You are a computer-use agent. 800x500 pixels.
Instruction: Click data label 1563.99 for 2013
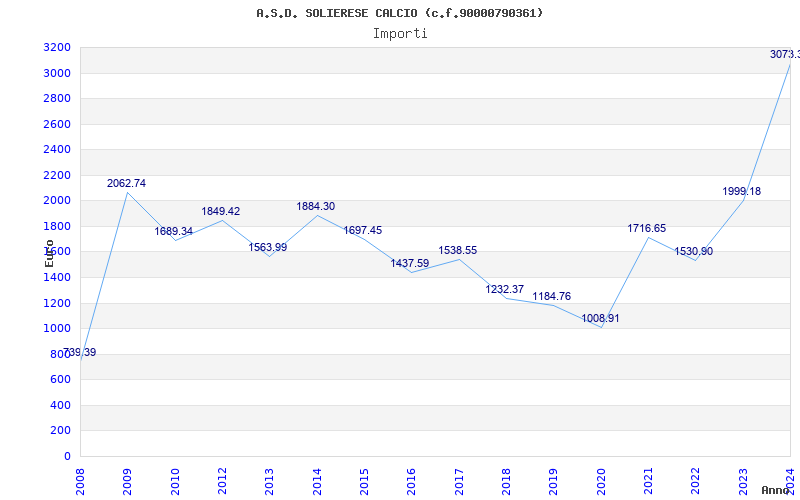[x=268, y=247]
